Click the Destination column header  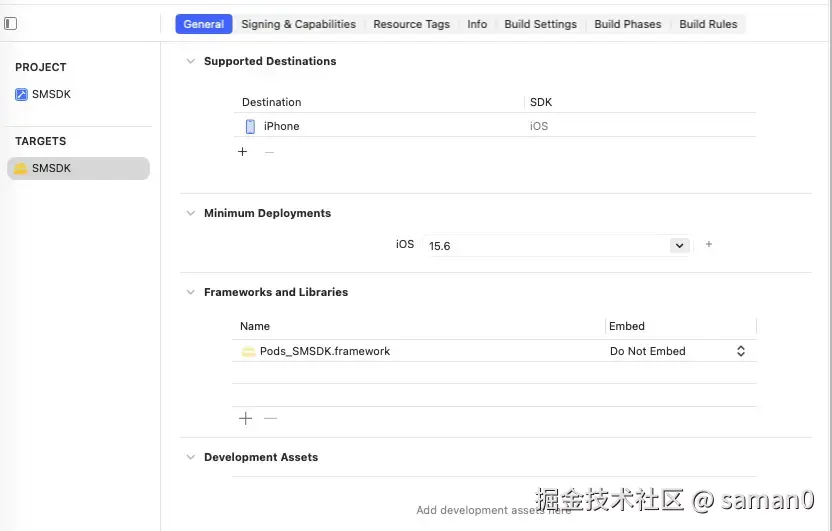click(x=272, y=102)
